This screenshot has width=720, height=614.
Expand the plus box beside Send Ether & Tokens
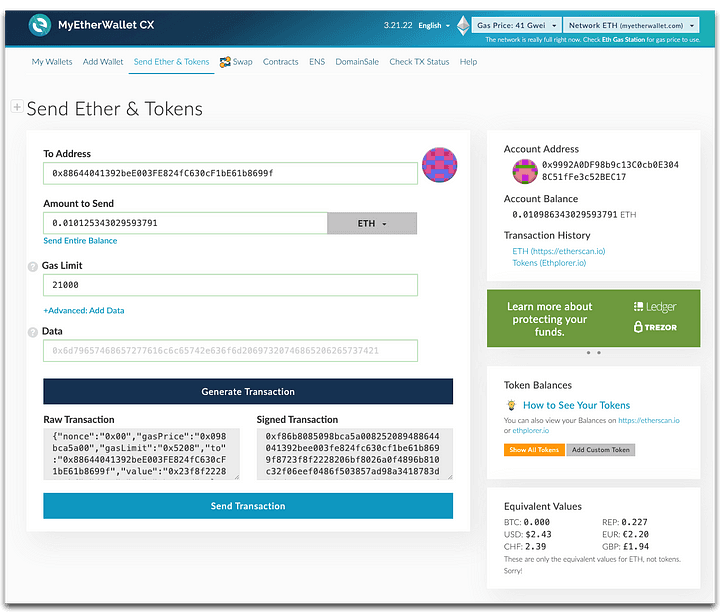click(17, 107)
